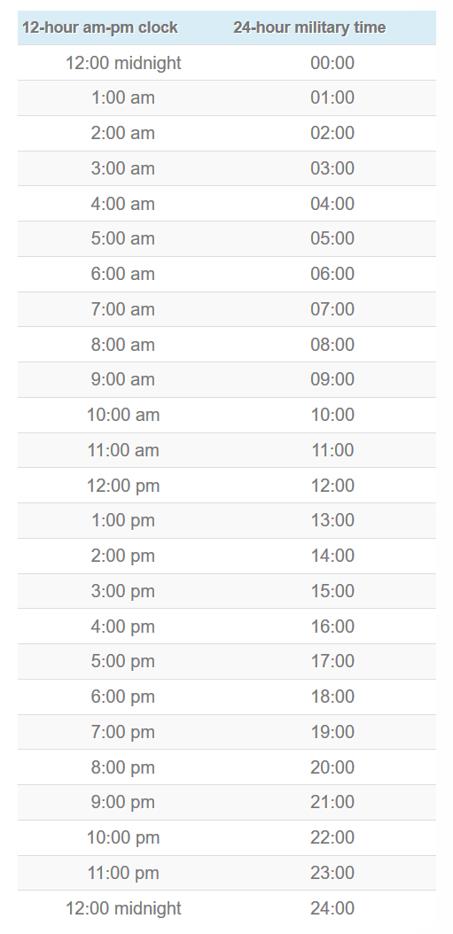Click the 16:00 cell
This screenshot has width=453, height=934.
(332, 626)
